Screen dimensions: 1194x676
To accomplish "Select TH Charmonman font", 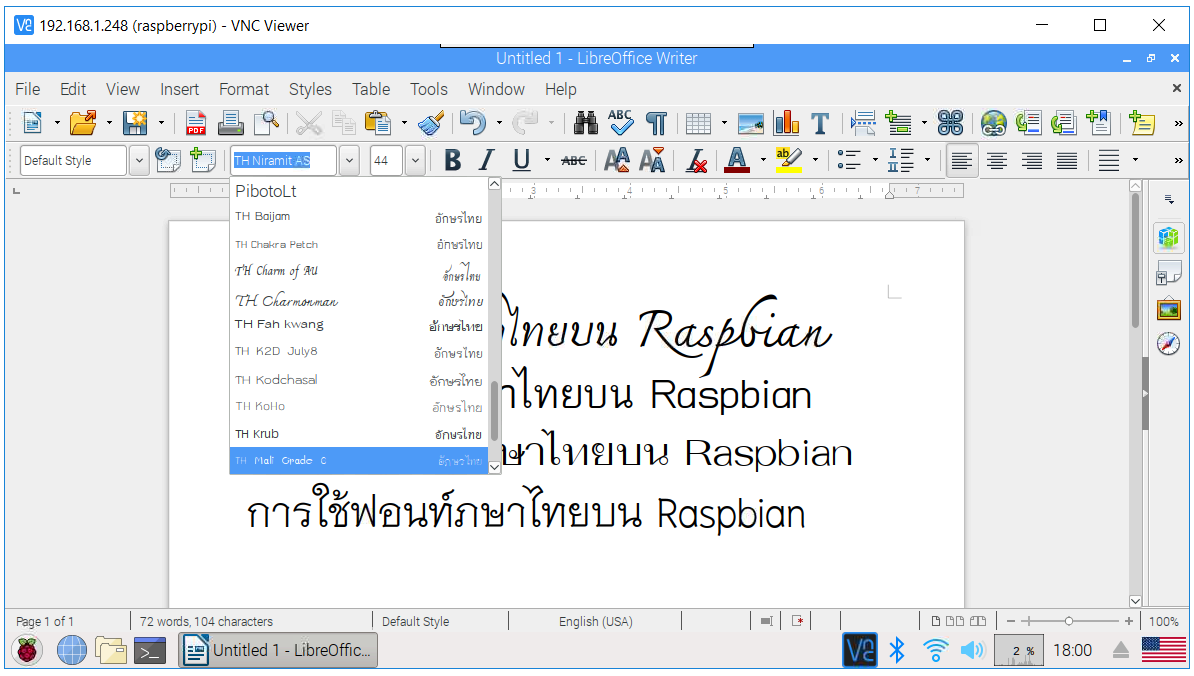I will point(359,300).
